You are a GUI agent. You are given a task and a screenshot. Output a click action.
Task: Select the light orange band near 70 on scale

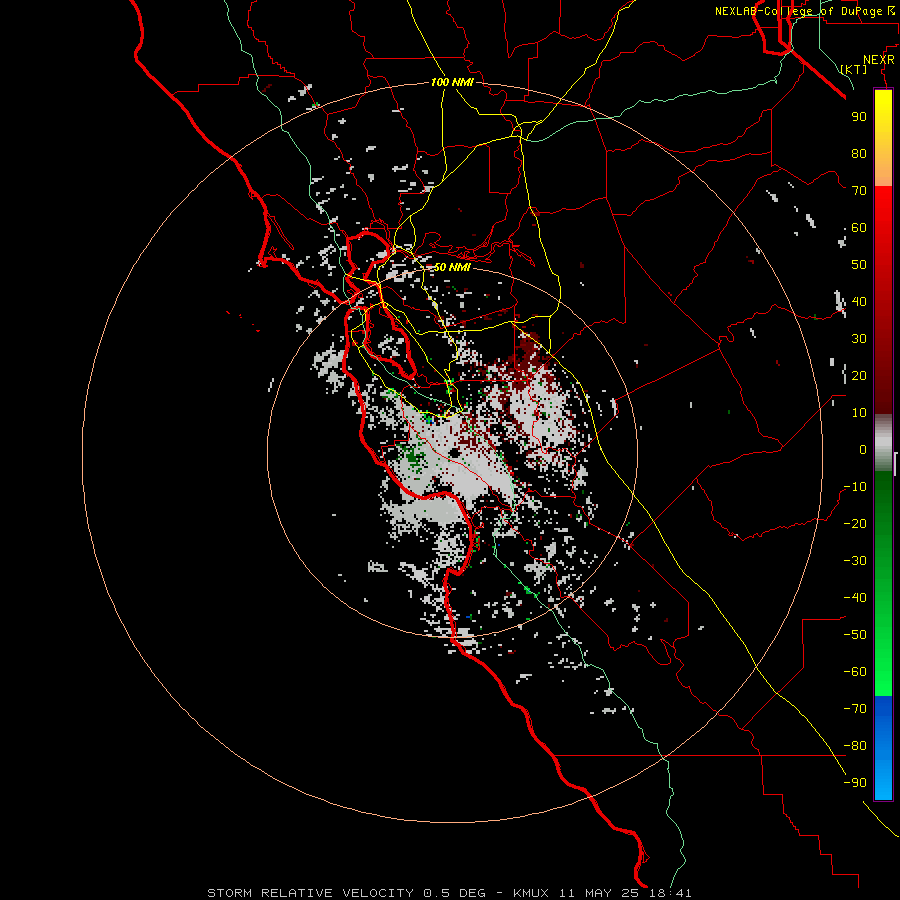[x=883, y=169]
